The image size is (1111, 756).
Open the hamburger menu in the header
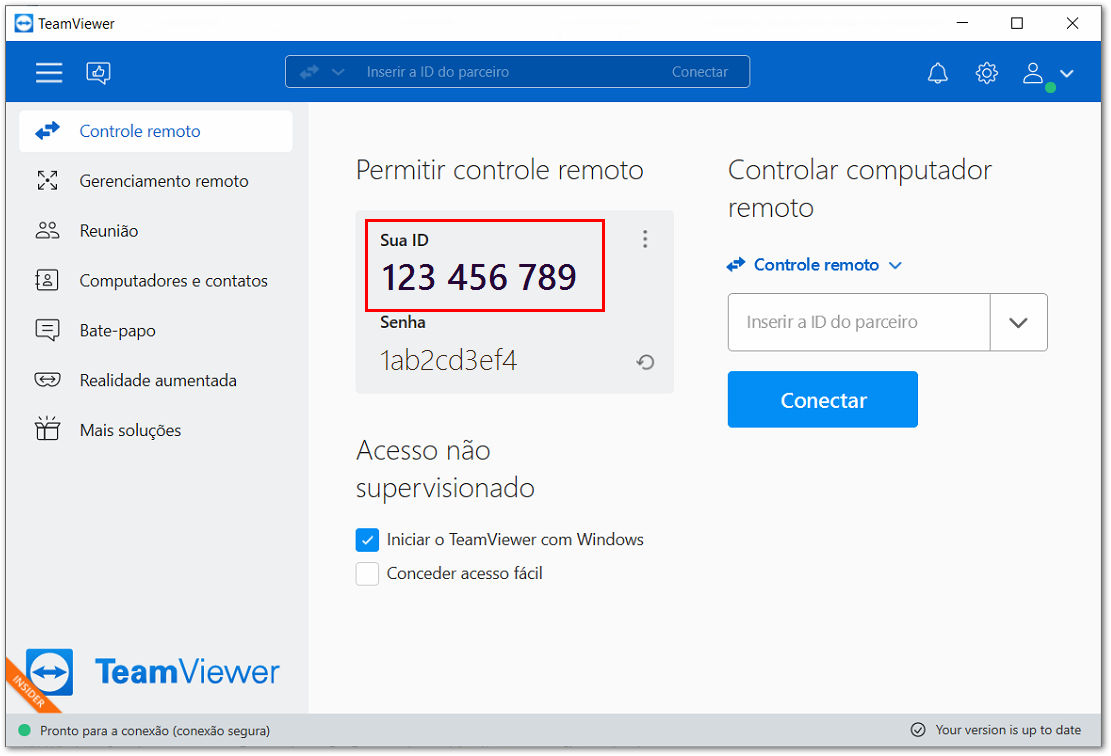click(x=49, y=72)
